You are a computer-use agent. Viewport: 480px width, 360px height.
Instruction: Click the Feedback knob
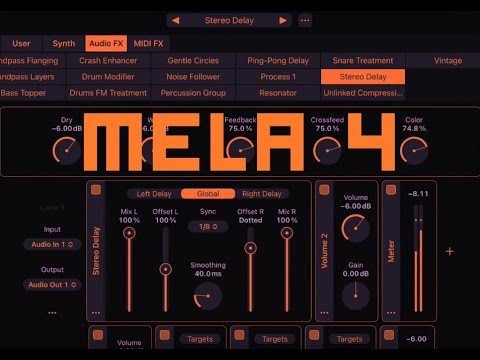[240, 150]
